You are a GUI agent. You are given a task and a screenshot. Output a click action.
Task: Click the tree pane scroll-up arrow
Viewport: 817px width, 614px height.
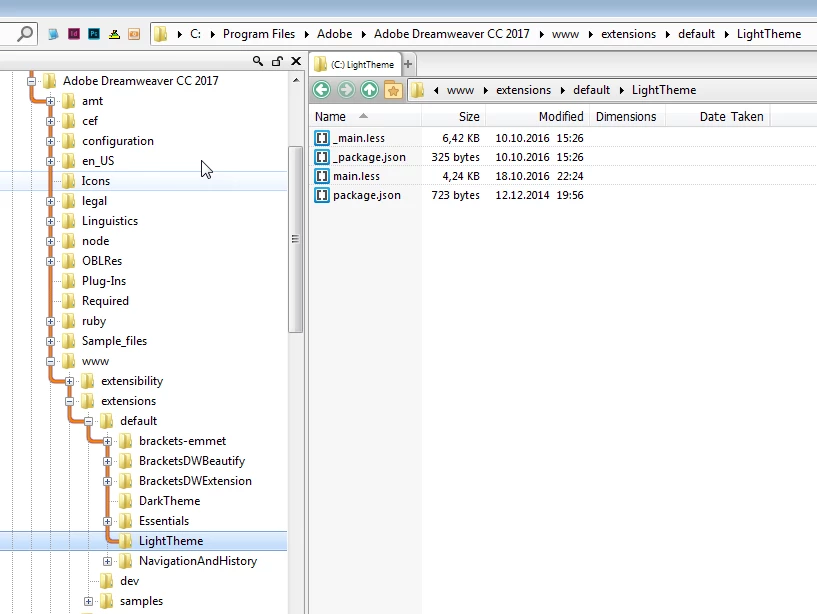(x=296, y=80)
